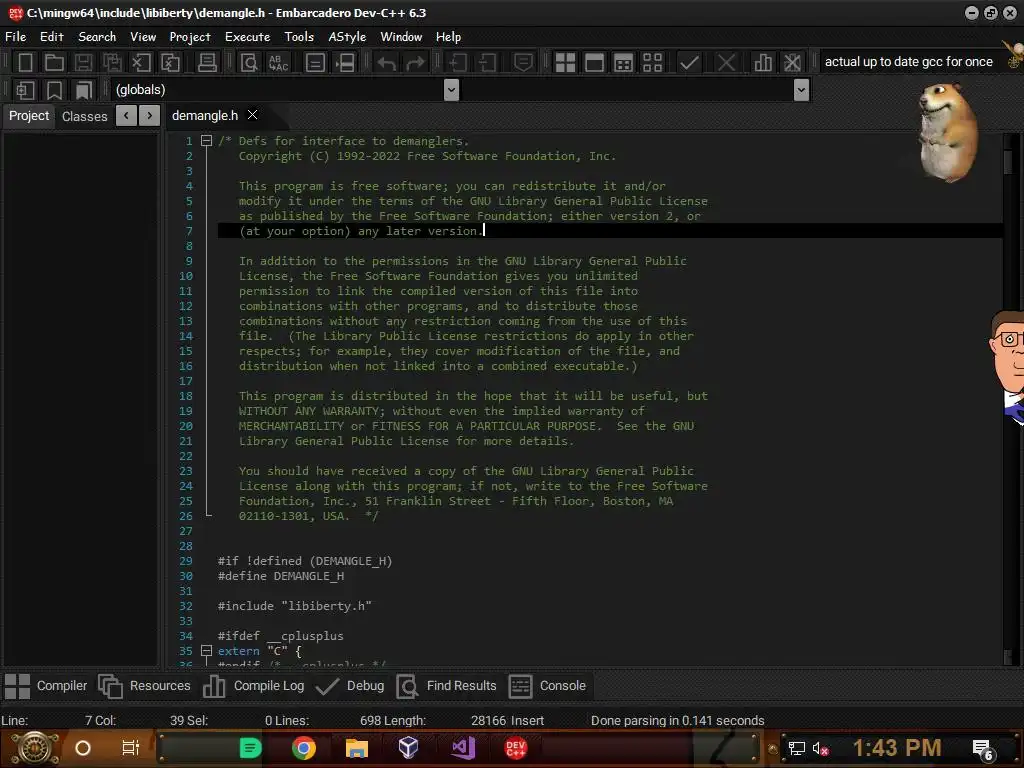The height and width of the screenshot is (768, 1024).
Task: Click the New file toolbar icon
Action: pos(25,63)
